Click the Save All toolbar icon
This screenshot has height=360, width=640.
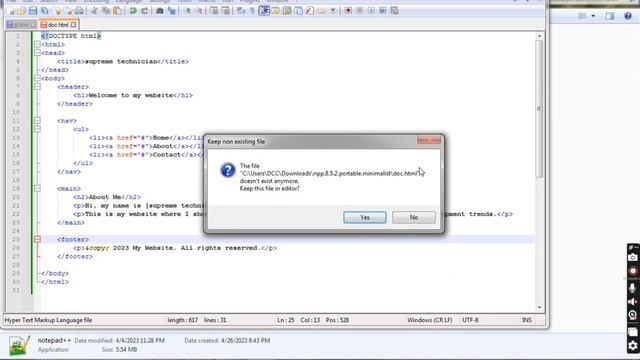point(44,11)
